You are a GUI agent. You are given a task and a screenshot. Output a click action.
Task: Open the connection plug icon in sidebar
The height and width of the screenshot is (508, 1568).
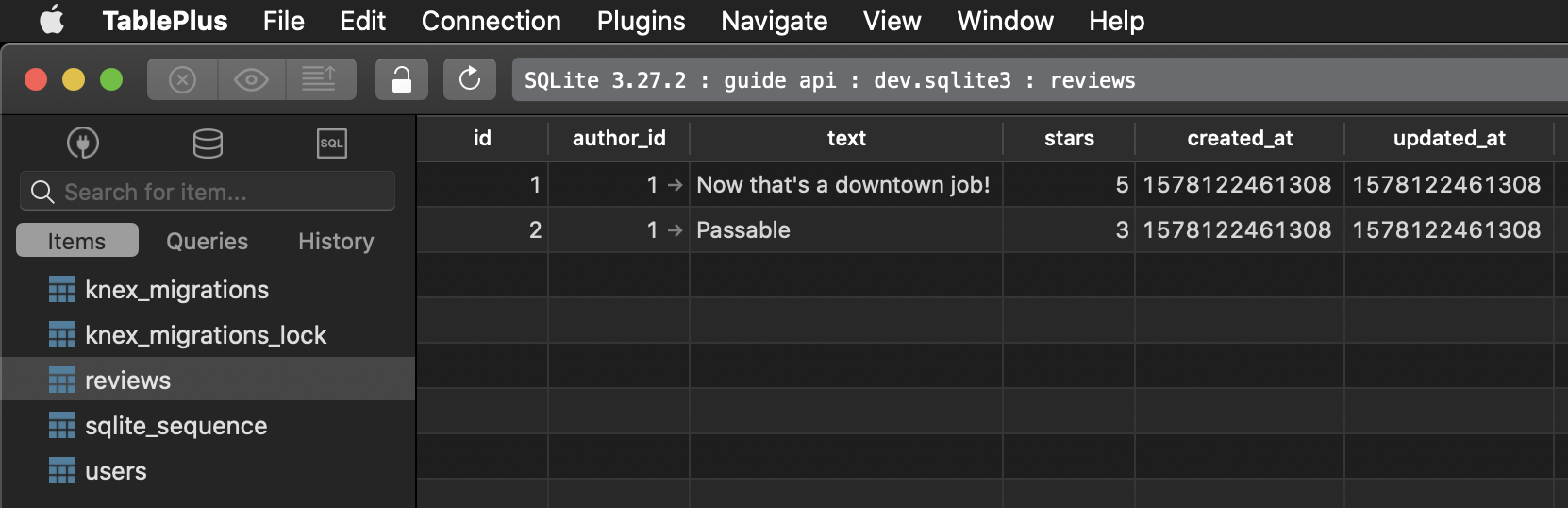pyautogui.click(x=83, y=144)
